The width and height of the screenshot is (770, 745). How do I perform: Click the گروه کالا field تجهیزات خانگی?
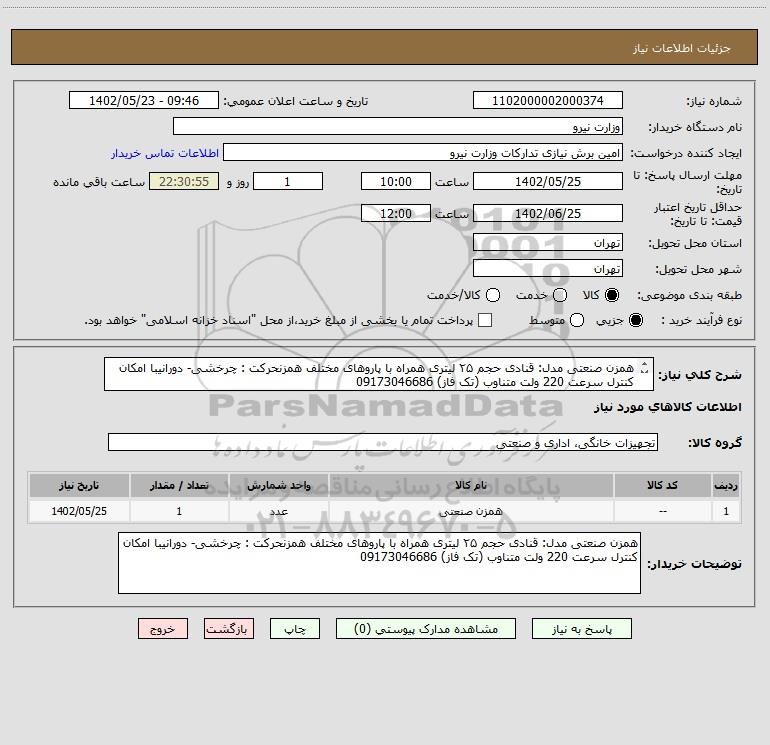[x=383, y=442]
